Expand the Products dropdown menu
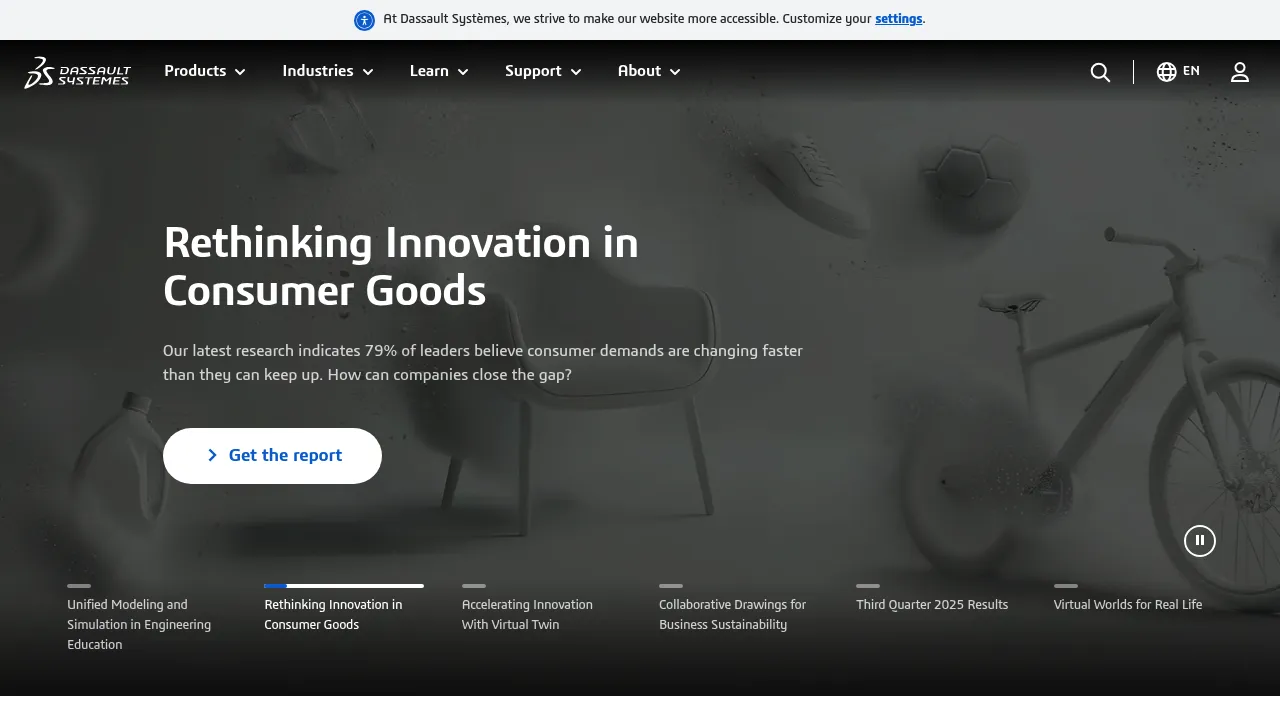 pyautogui.click(x=205, y=71)
